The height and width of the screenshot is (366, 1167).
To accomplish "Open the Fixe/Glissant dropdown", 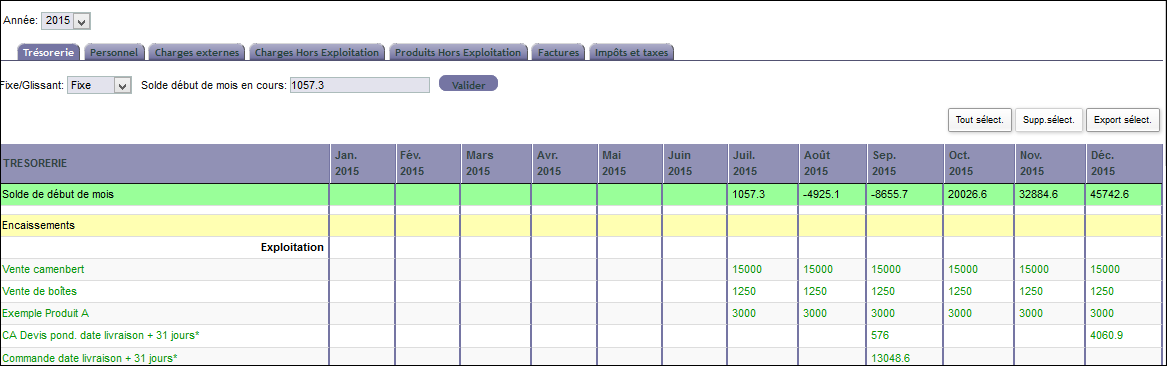I will [99, 86].
